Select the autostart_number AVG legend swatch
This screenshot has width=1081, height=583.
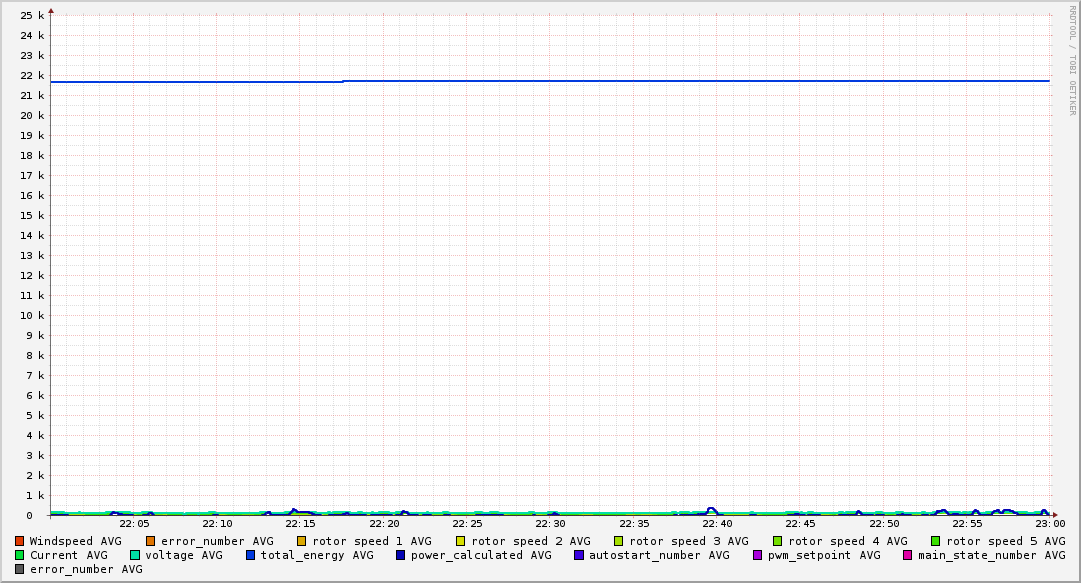(579, 555)
